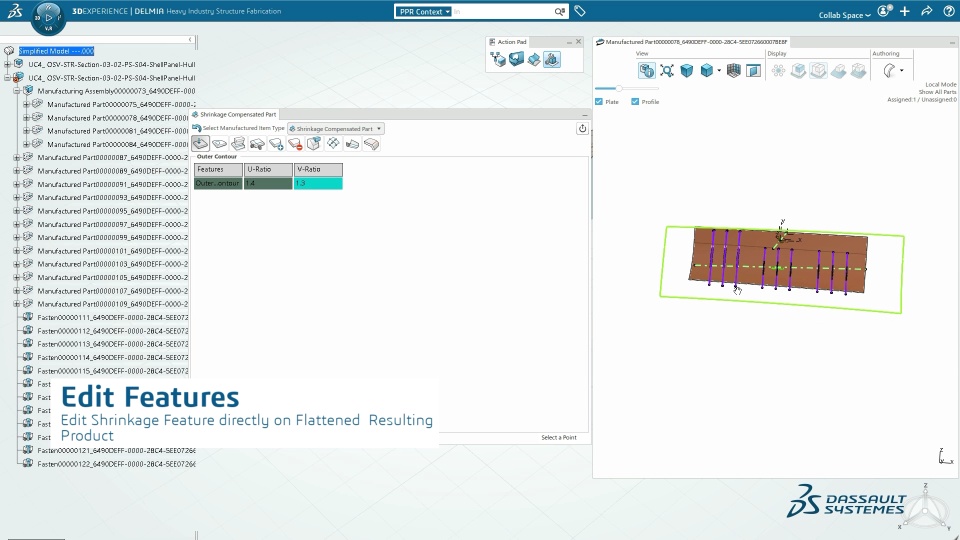
Task: Click the remove feature minus icon
Action: point(295,144)
